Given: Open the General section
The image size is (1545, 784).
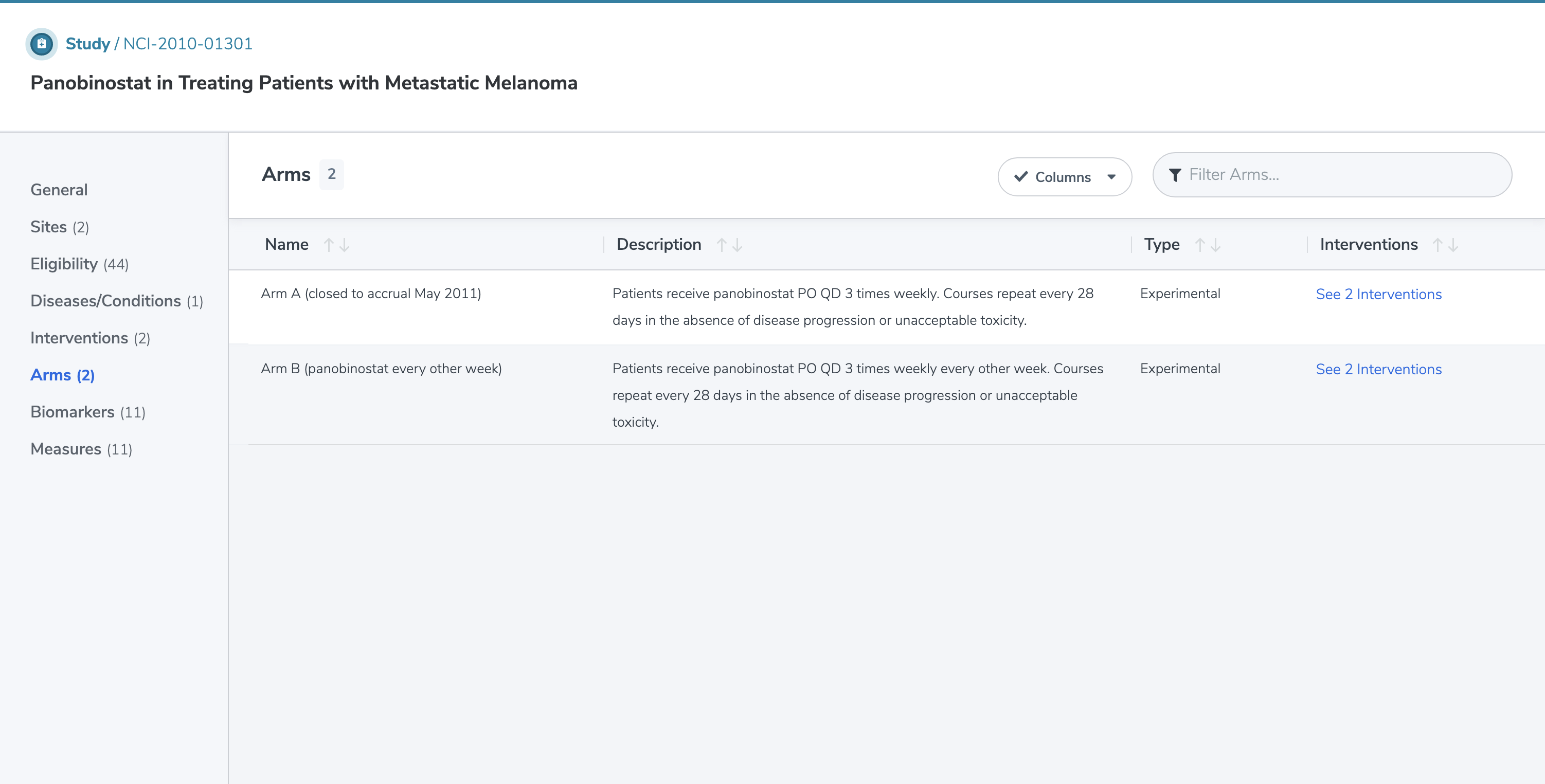Looking at the screenshot, I should click(59, 189).
